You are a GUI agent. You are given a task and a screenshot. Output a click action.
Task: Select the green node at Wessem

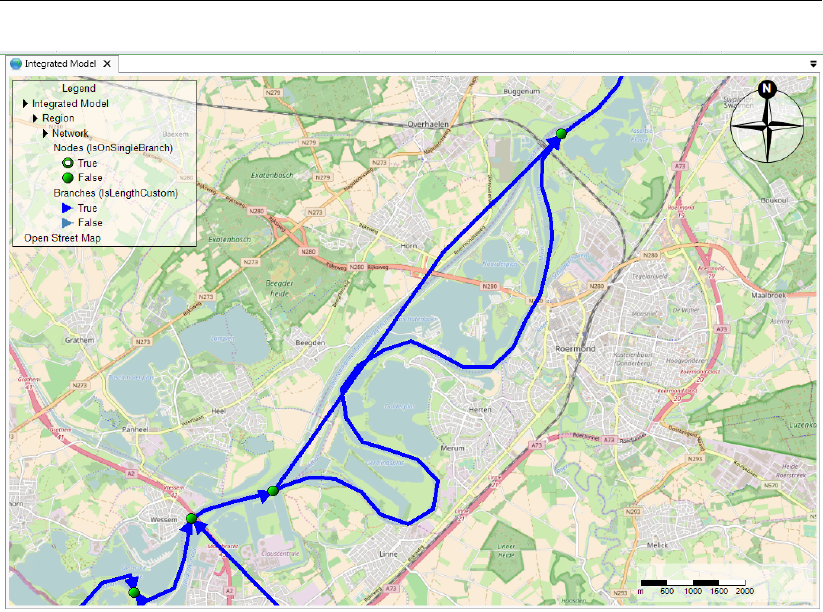tap(191, 518)
